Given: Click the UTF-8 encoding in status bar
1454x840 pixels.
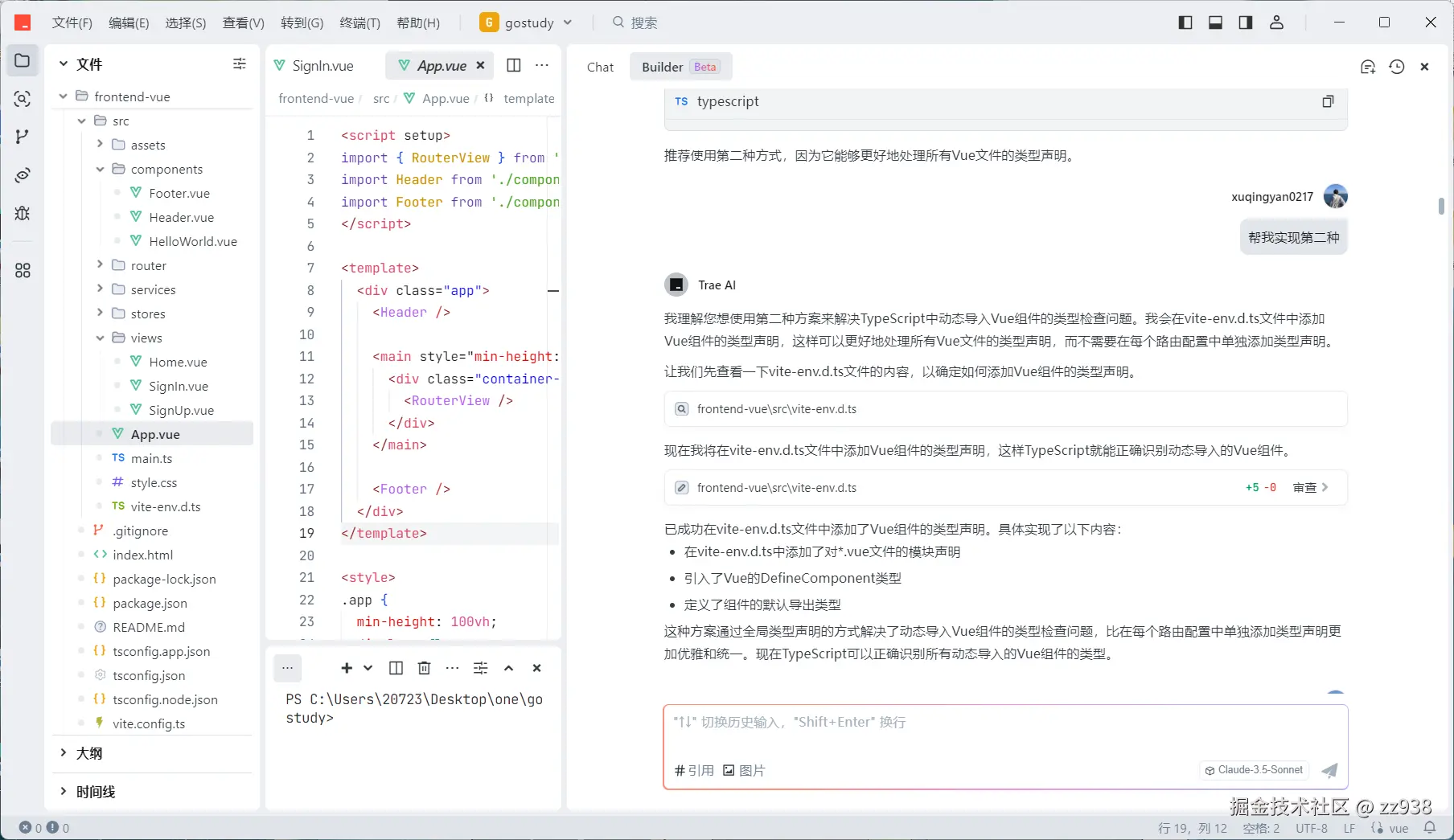Looking at the screenshot, I should click(x=1312, y=828).
